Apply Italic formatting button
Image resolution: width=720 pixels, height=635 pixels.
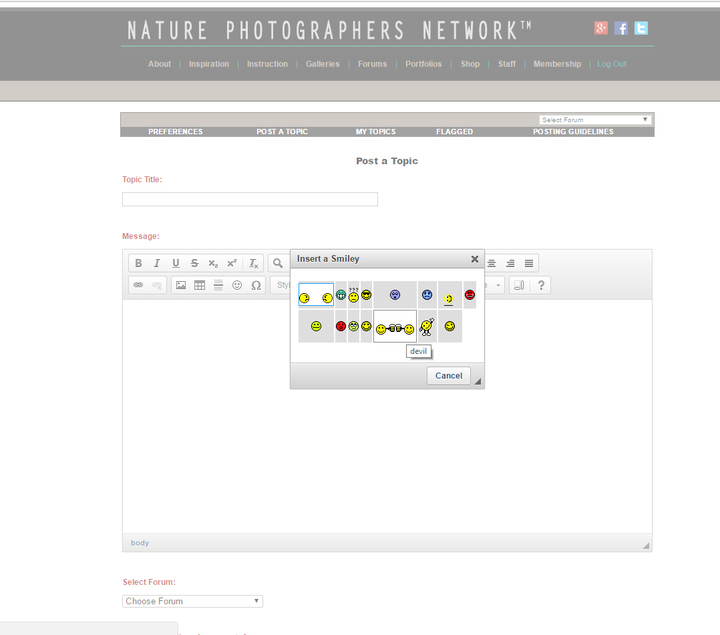coord(157,263)
